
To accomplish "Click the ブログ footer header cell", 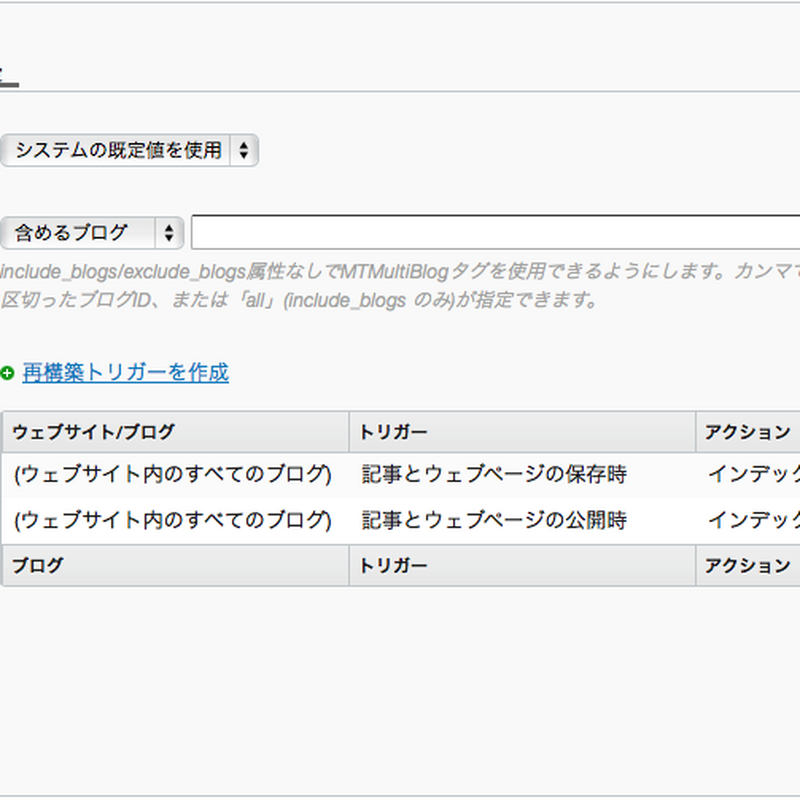I will [x=38, y=566].
